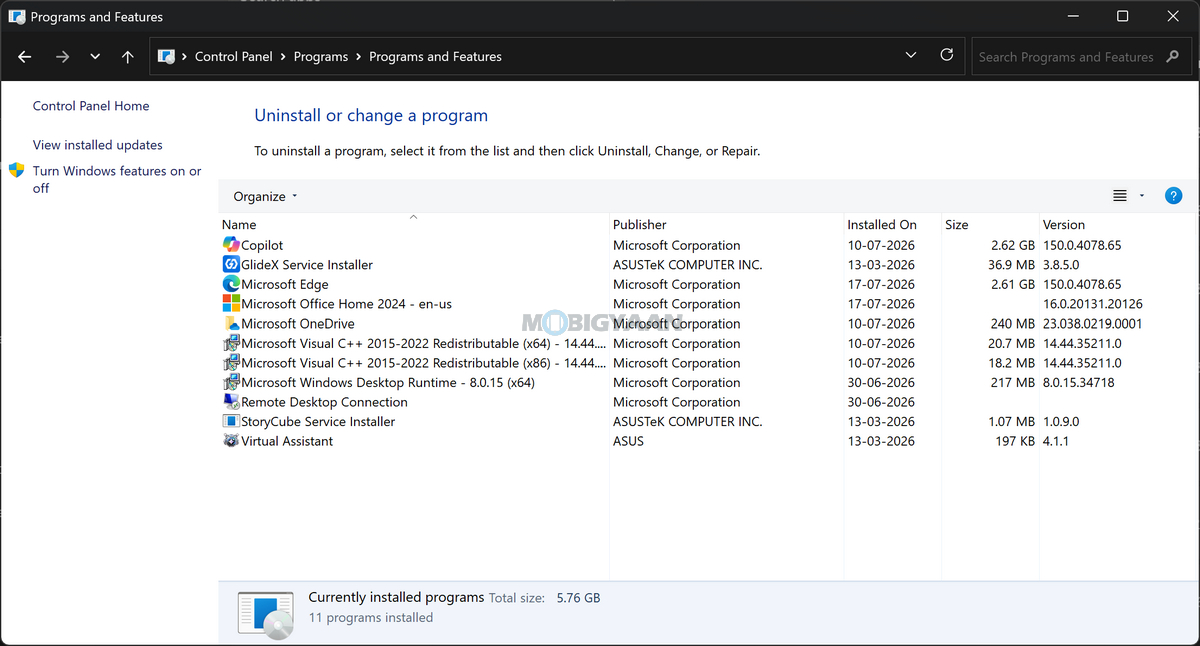Click the GlideX Service Installer icon
Viewport: 1200px width, 646px height.
tap(231, 265)
